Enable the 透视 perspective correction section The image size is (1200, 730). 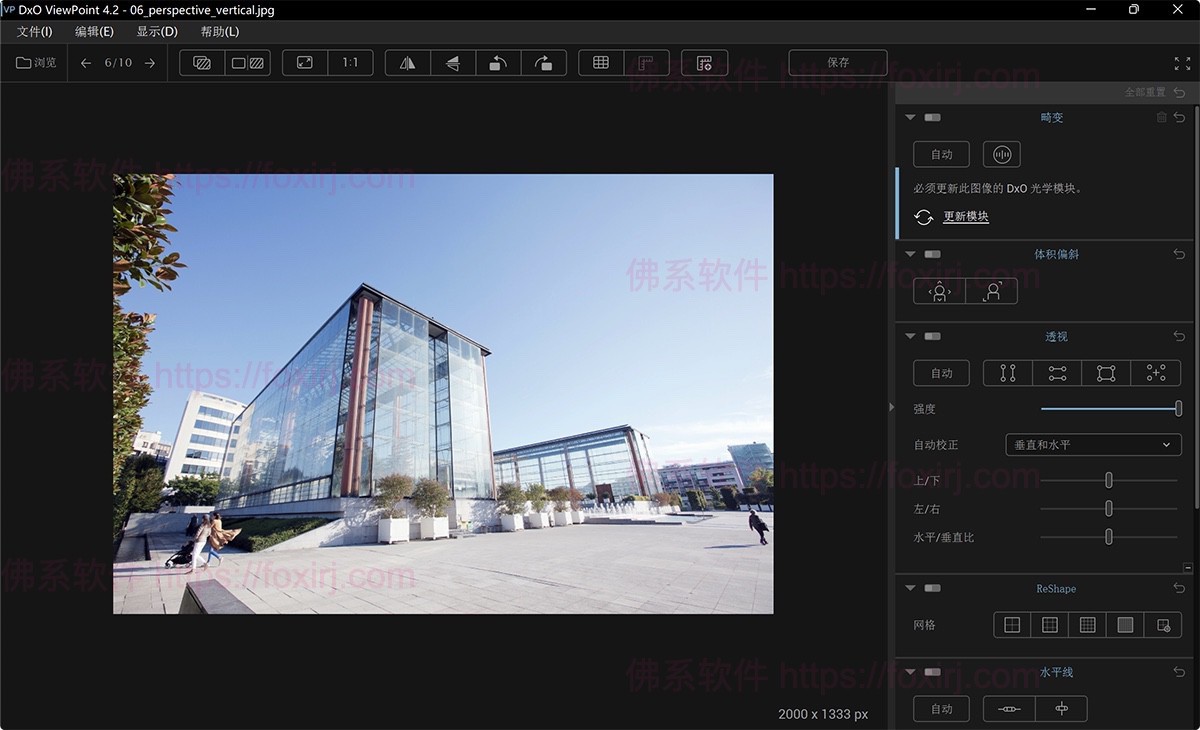click(931, 336)
